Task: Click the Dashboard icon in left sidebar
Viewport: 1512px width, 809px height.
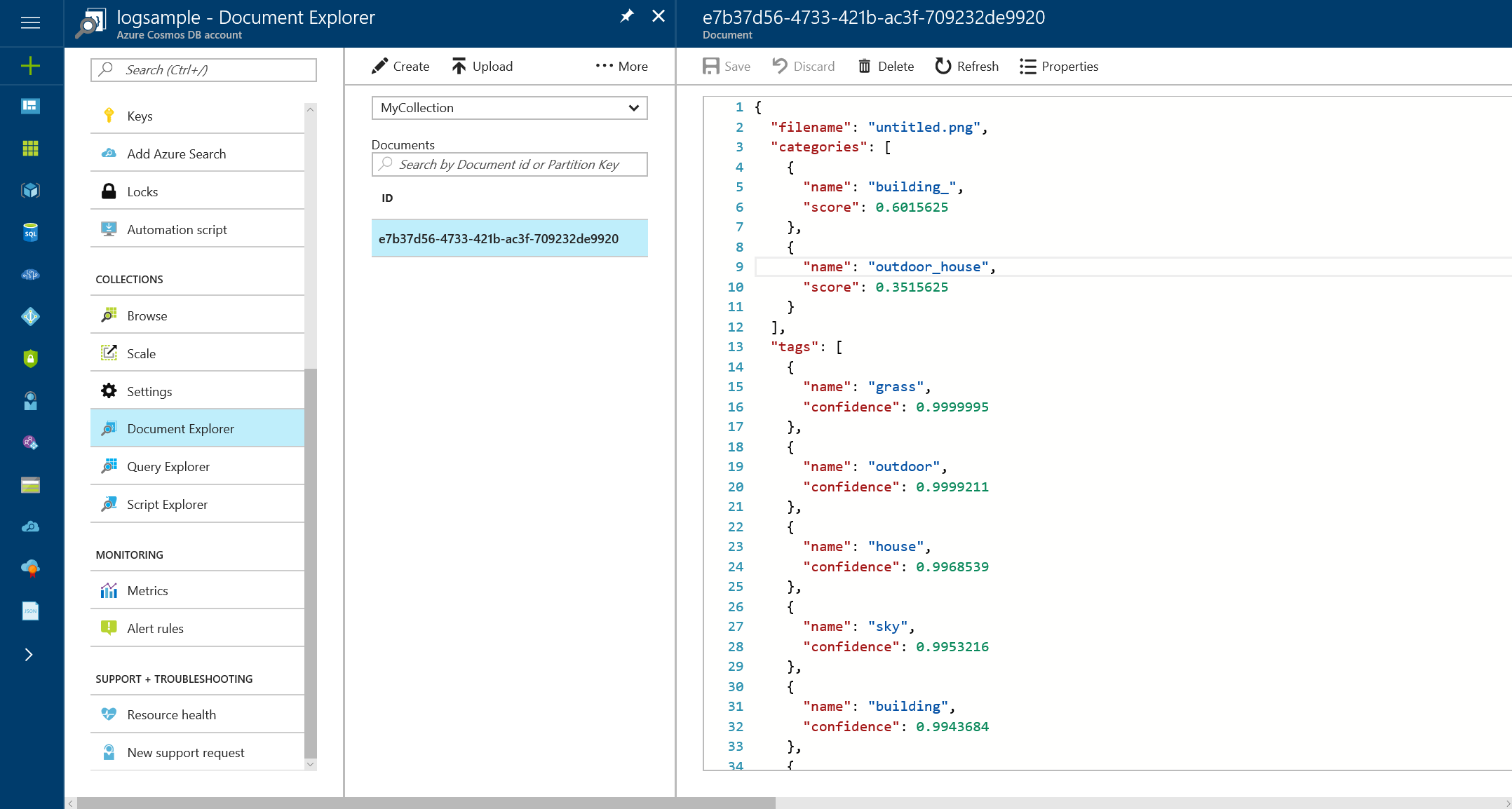Action: [30, 106]
